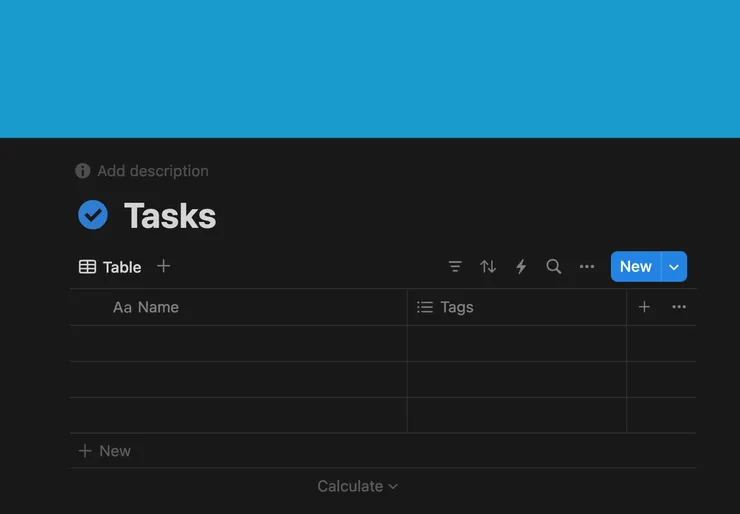The image size is (740, 514).
Task: Open the Calculate dropdown
Action: 357,486
